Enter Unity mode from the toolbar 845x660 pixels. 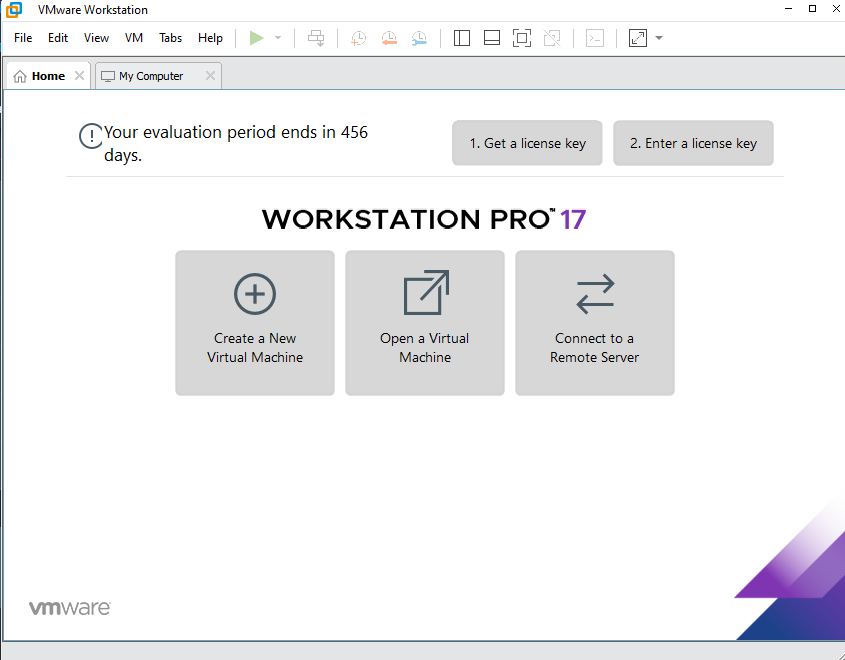(x=552, y=37)
